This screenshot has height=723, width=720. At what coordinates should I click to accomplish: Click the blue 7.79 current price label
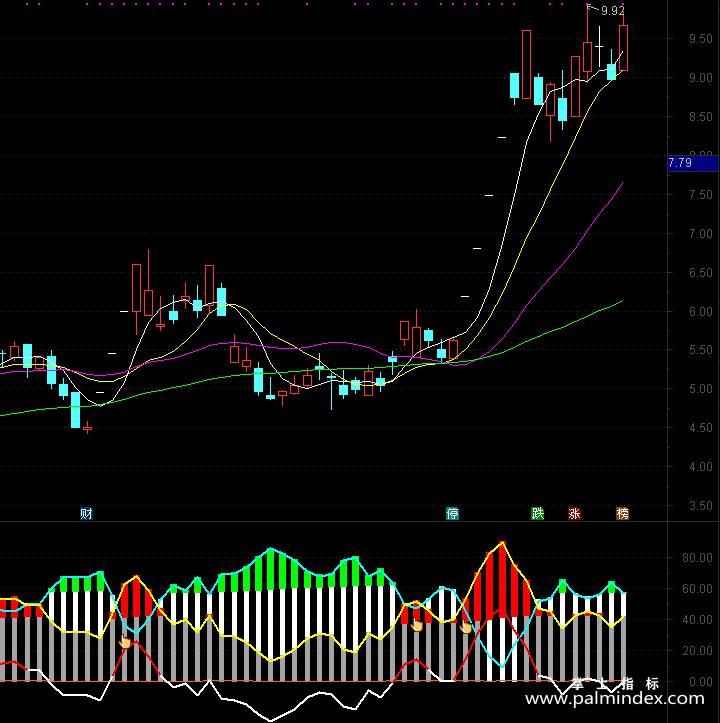693,163
